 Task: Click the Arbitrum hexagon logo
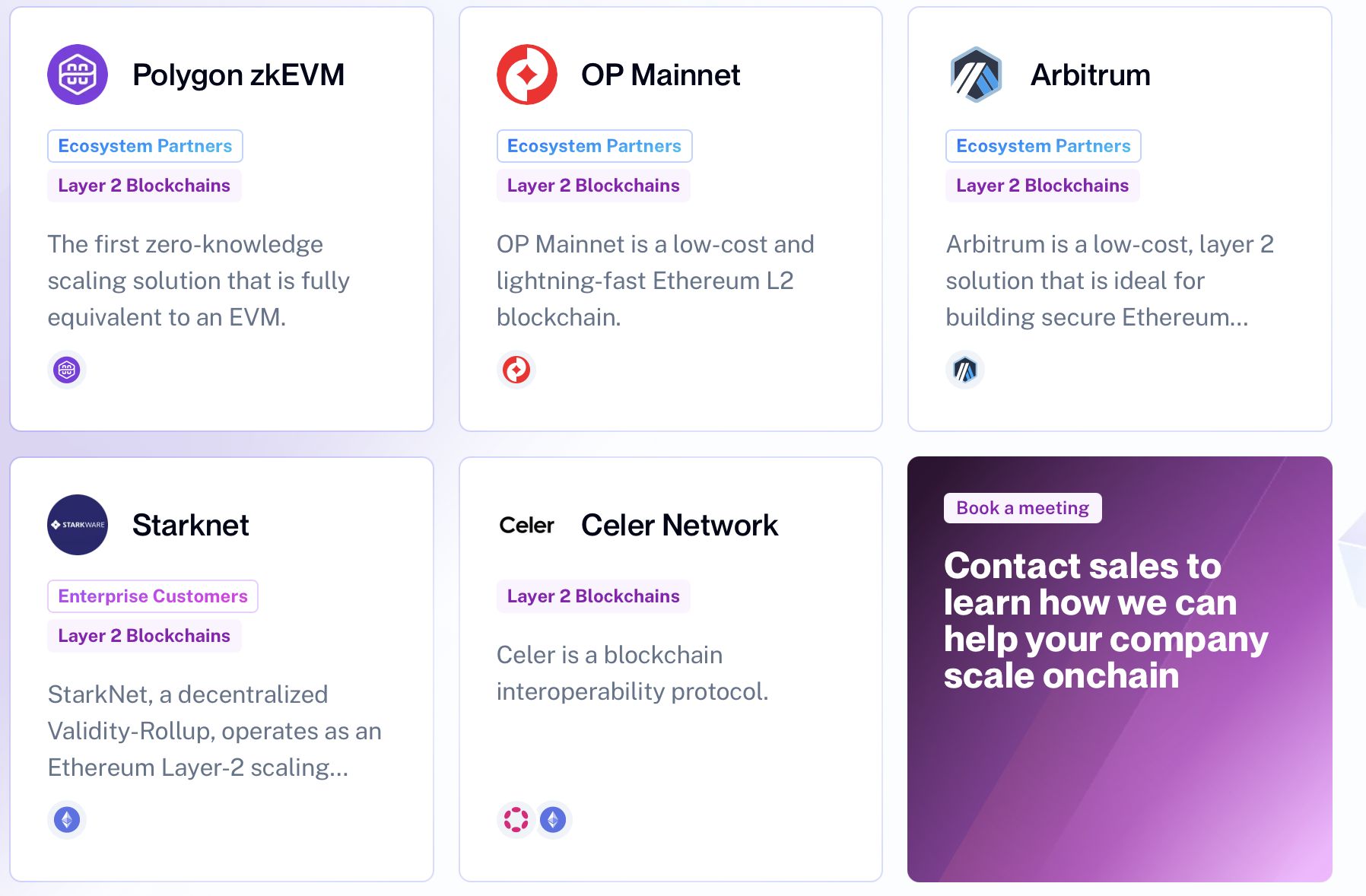click(x=976, y=75)
